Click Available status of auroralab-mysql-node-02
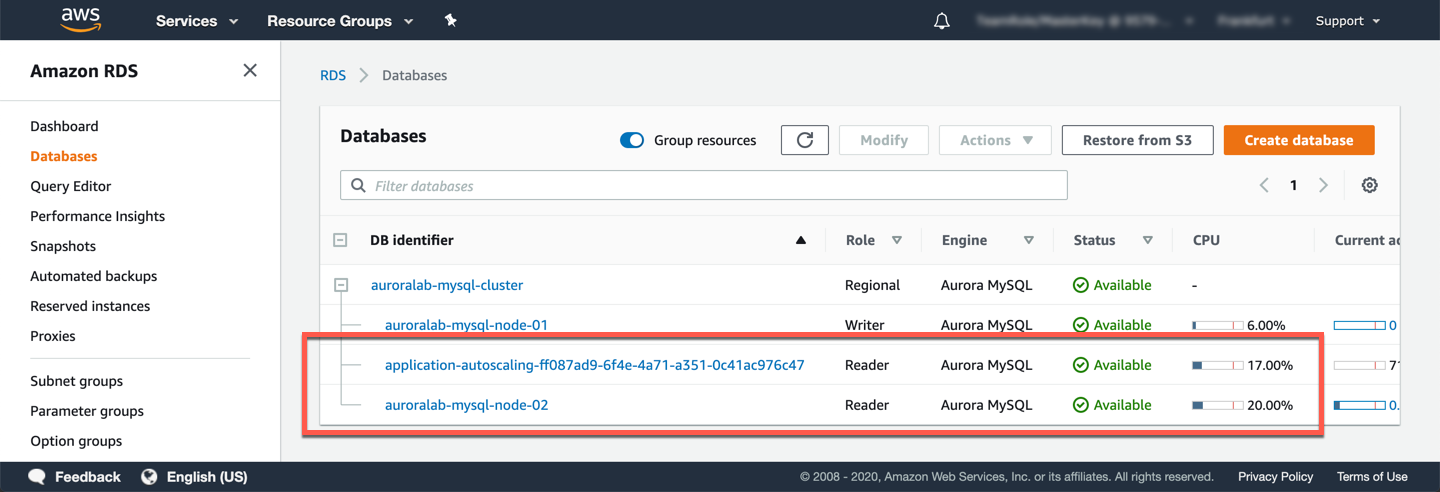1440x492 pixels. pos(1112,405)
